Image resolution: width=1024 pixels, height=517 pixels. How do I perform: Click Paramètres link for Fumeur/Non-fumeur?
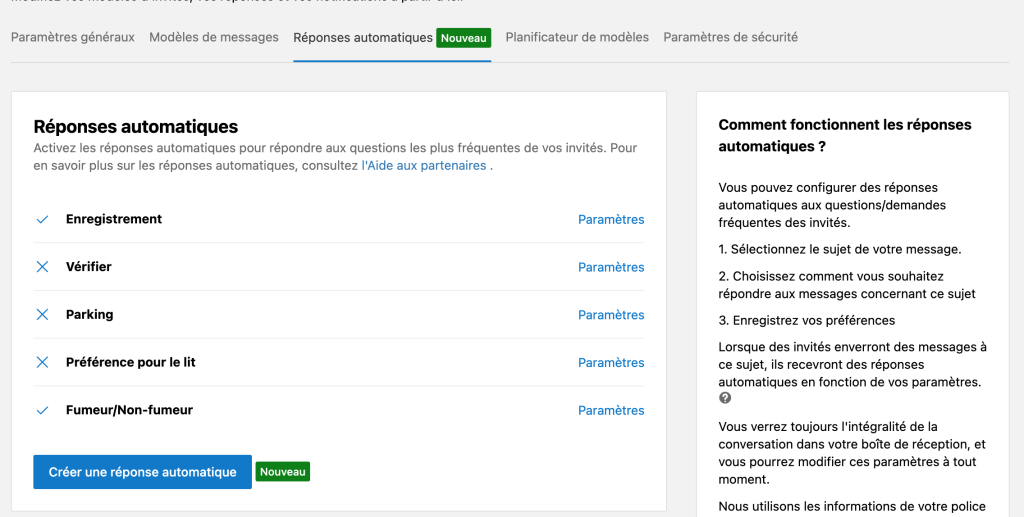point(611,410)
